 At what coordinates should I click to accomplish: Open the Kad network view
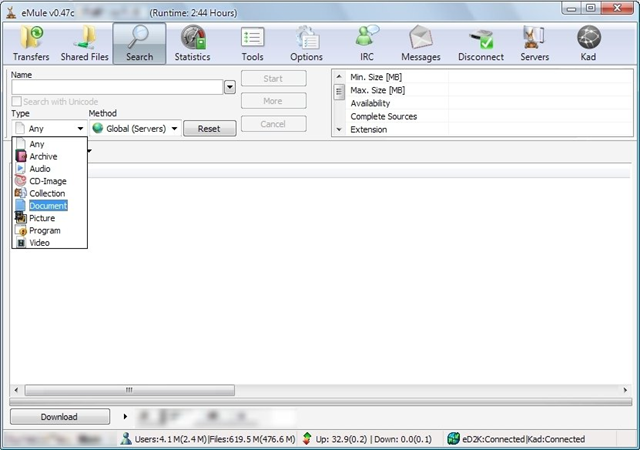(588, 44)
